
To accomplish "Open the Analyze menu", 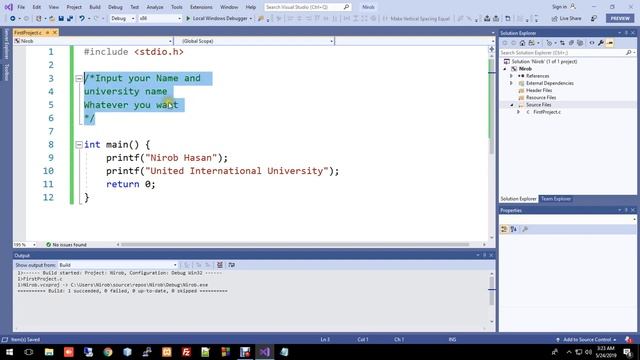I will coord(155,7).
